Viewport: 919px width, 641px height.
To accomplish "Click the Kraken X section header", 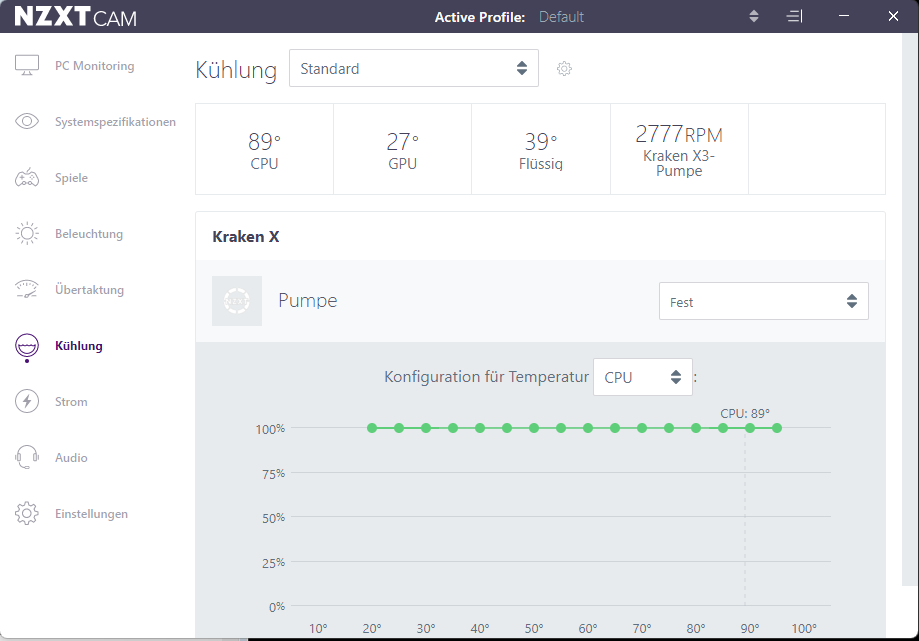I will click(x=246, y=237).
